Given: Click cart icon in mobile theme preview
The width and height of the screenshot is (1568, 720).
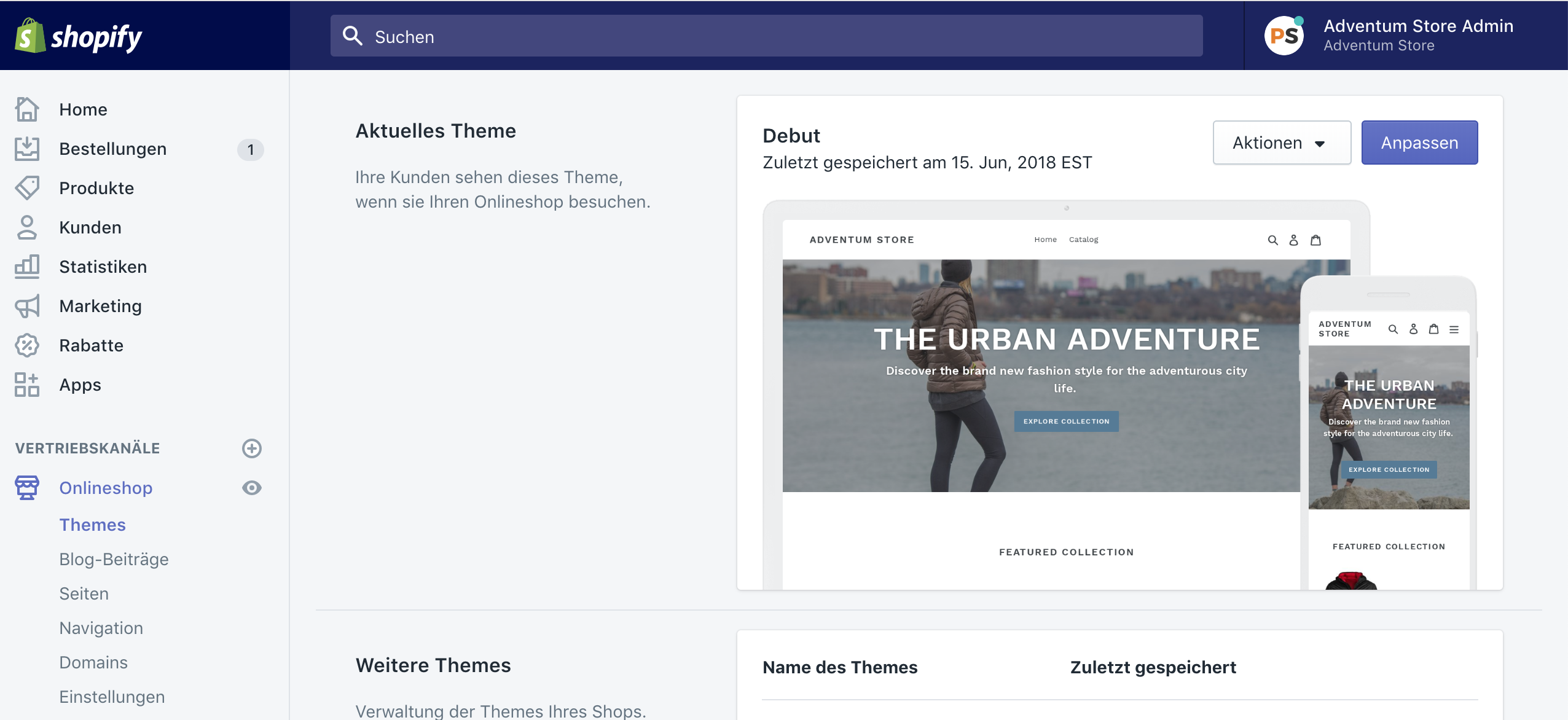Looking at the screenshot, I should (1434, 329).
